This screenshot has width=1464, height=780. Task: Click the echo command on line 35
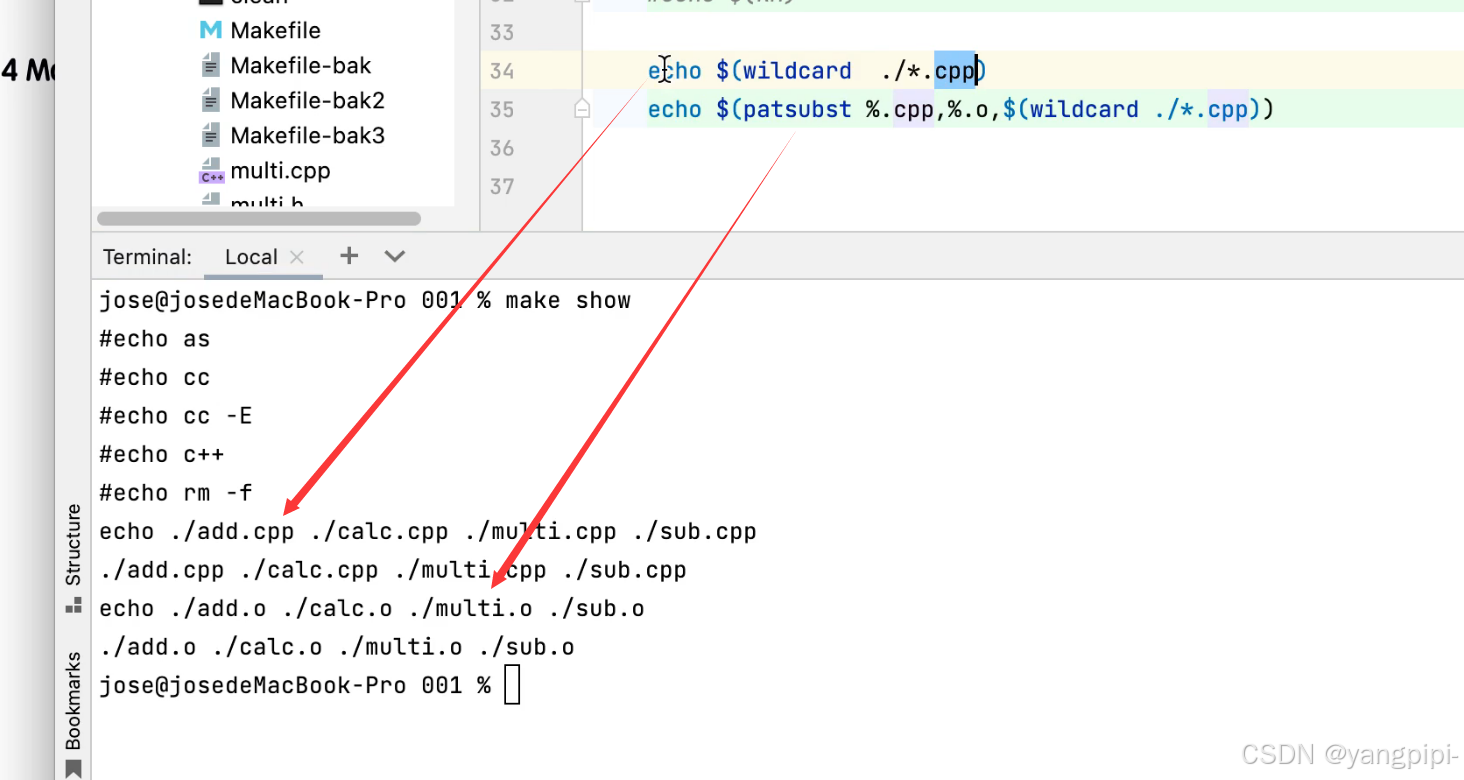(675, 109)
